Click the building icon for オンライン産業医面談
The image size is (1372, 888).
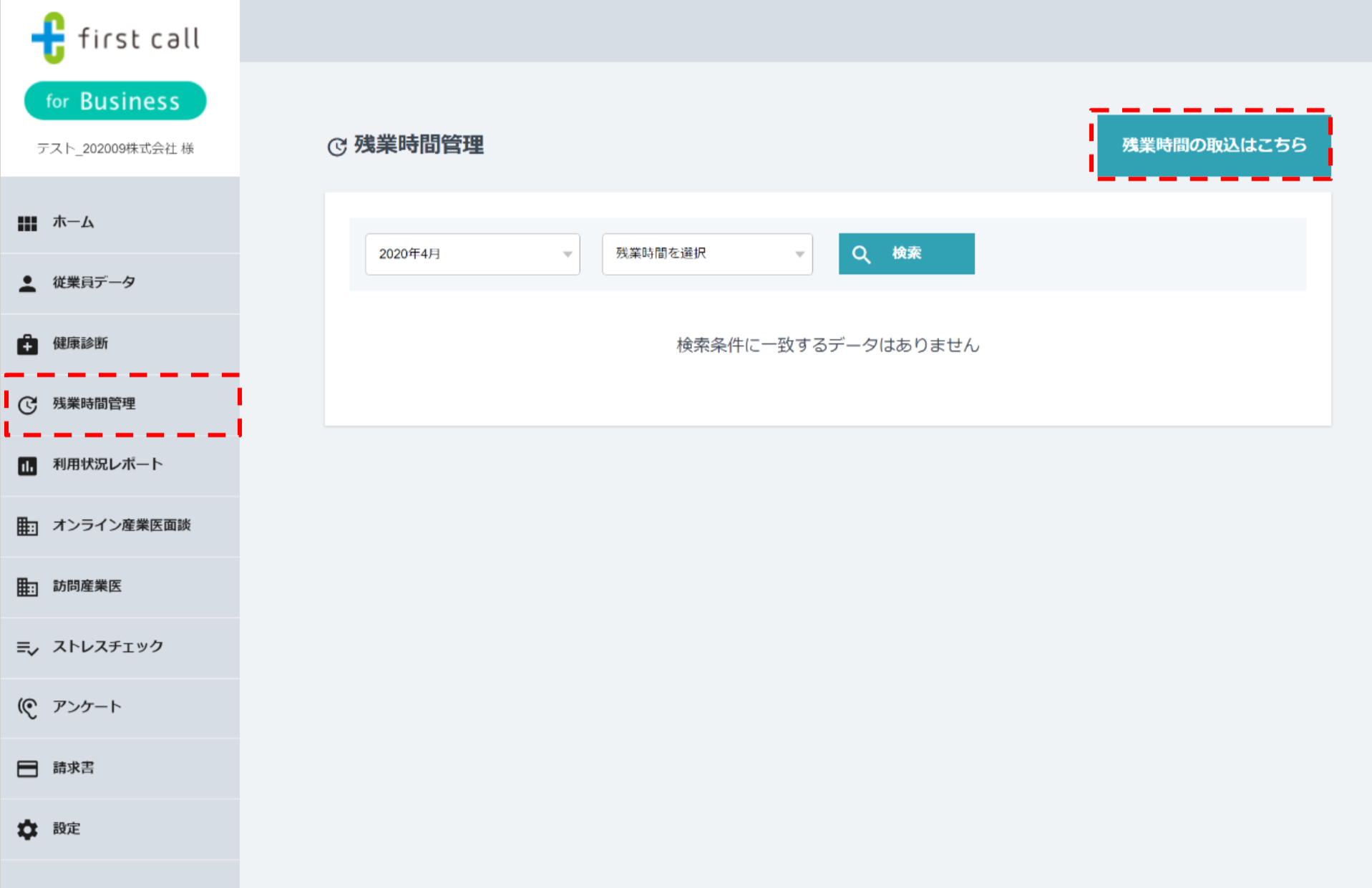point(27,526)
